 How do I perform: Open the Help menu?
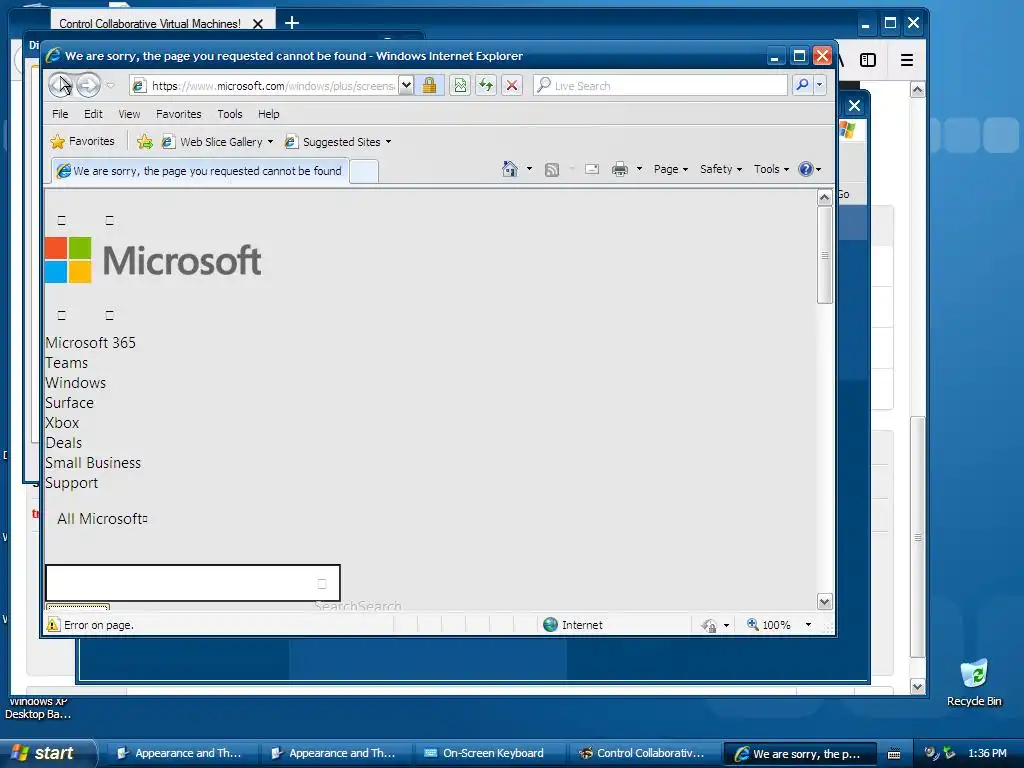268,114
